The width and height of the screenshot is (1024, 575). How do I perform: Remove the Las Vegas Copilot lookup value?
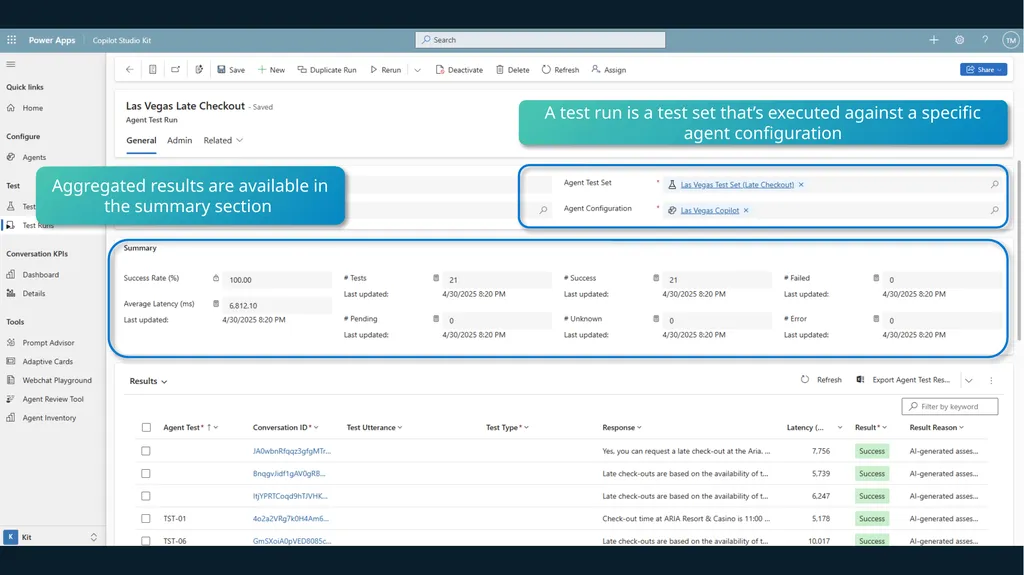tap(746, 210)
